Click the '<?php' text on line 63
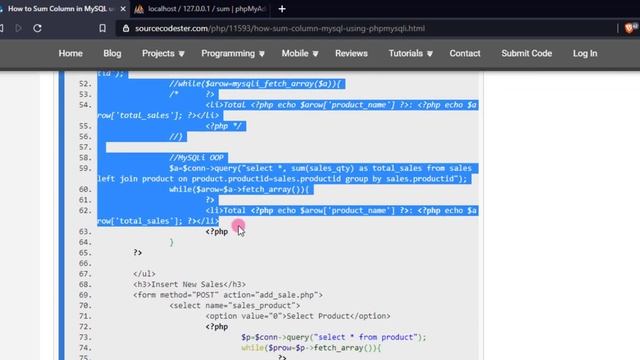 (217, 231)
